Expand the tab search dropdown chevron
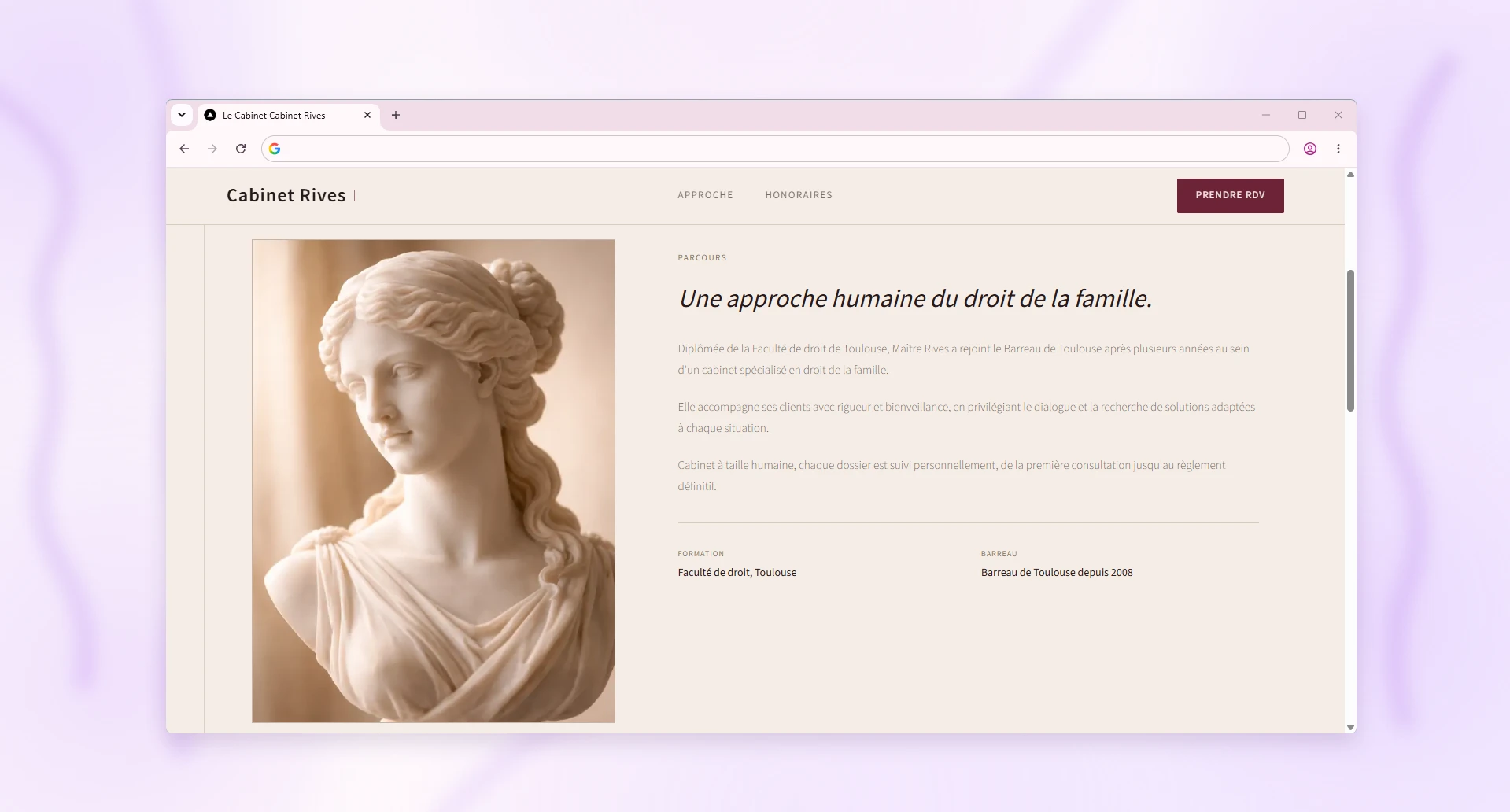This screenshot has height=812, width=1510. 182,115
